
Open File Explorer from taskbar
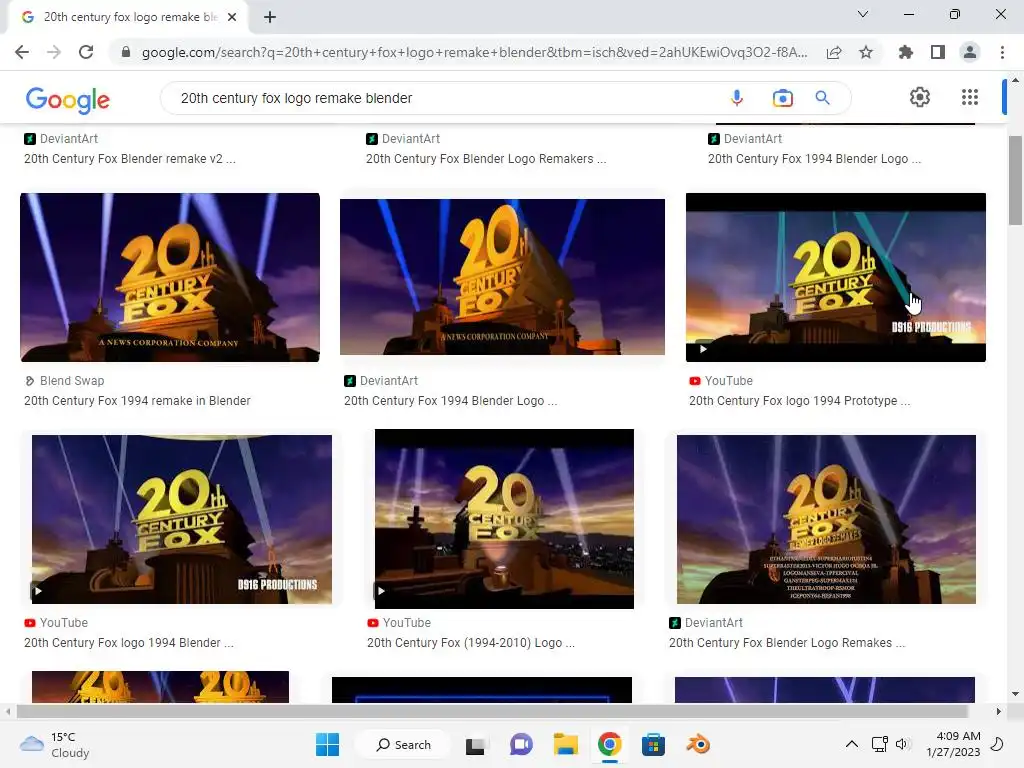[x=566, y=744]
